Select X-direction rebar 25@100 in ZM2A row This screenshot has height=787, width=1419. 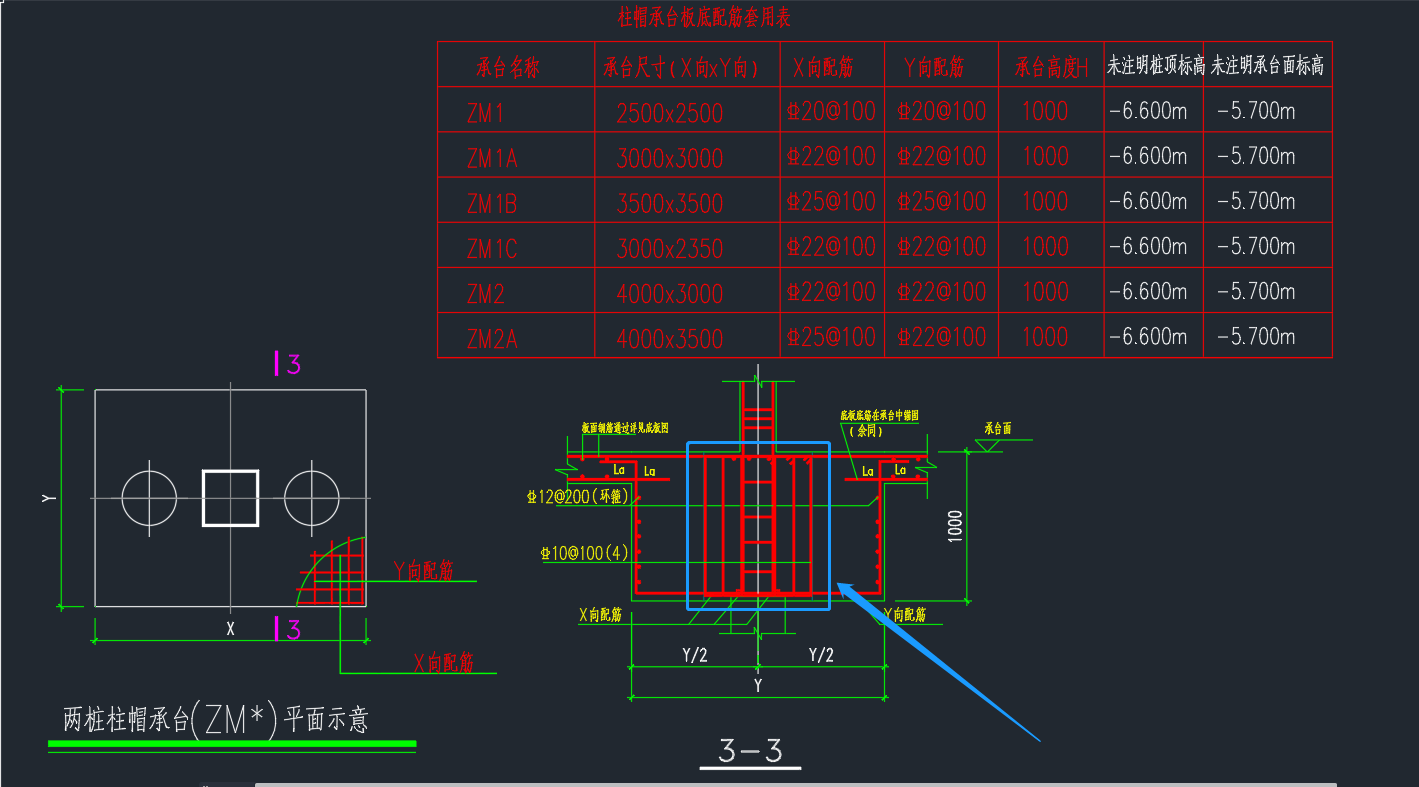[x=831, y=337]
